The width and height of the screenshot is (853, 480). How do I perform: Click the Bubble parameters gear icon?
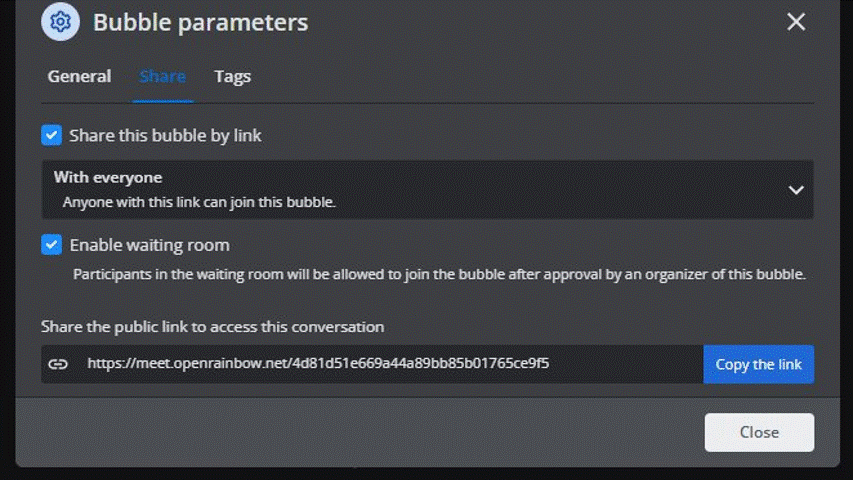tap(60, 22)
